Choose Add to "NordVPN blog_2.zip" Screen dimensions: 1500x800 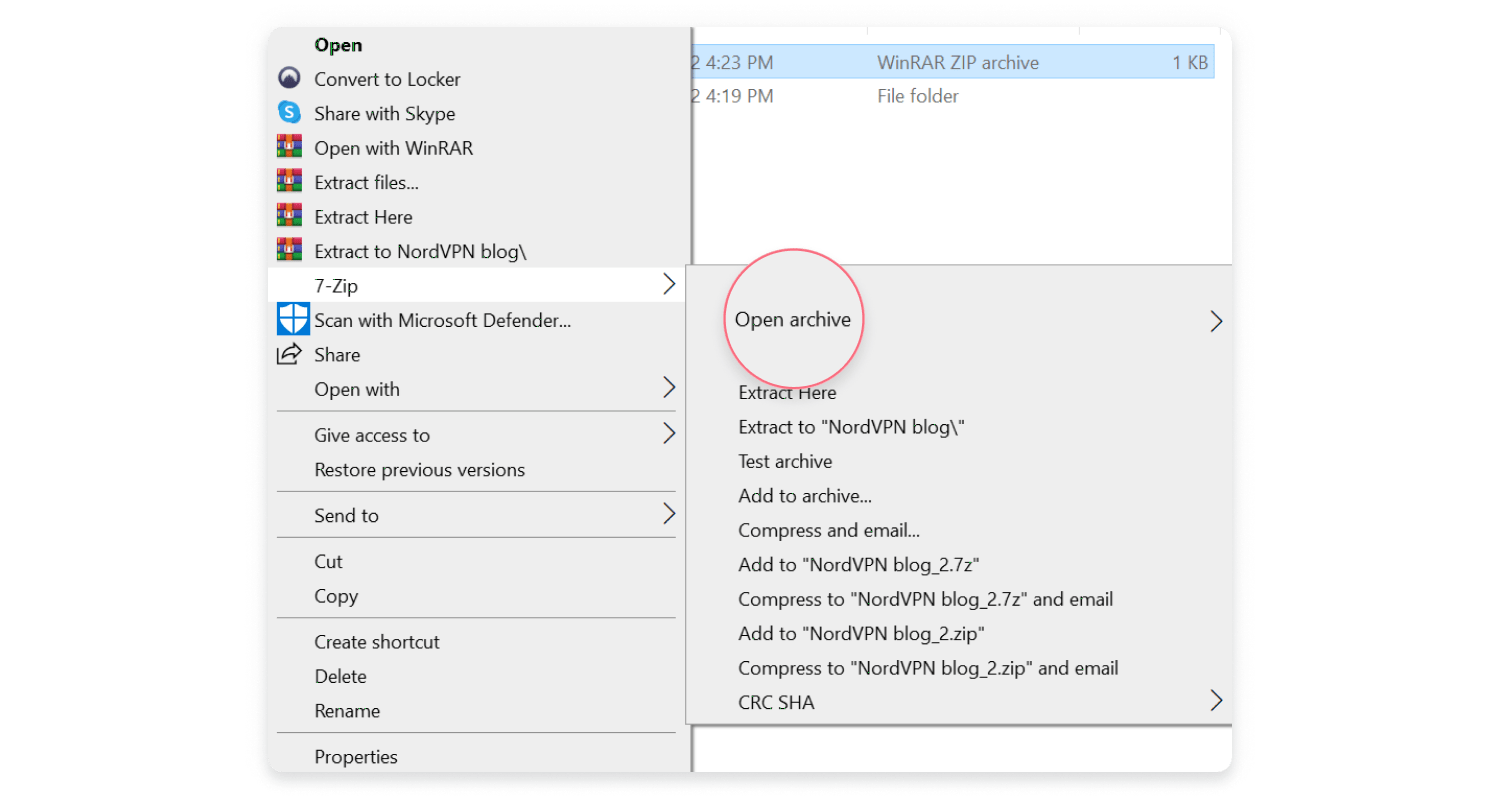click(862, 634)
